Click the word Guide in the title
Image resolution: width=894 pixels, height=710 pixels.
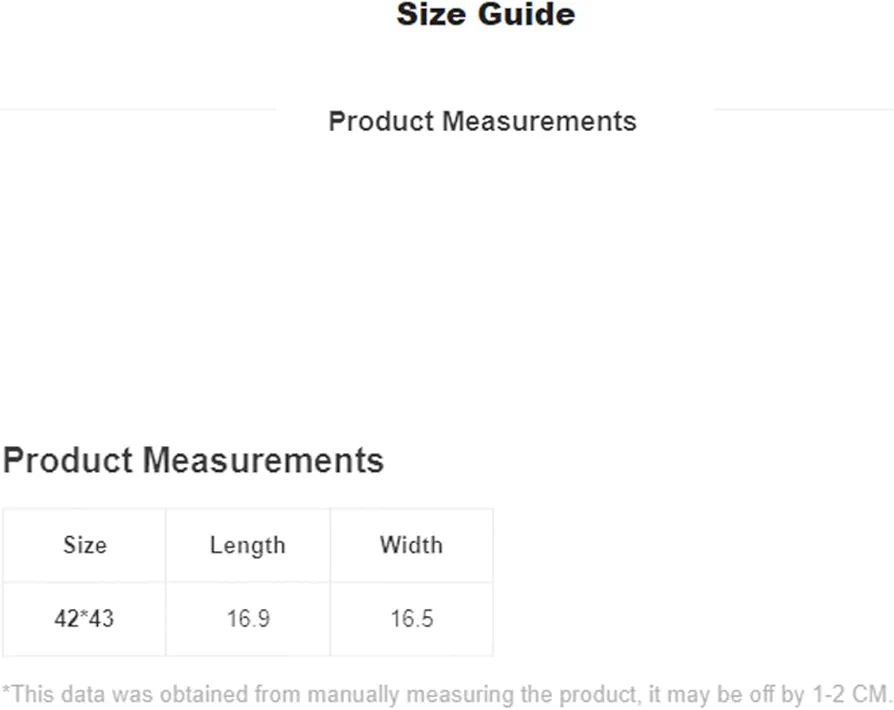pos(526,14)
